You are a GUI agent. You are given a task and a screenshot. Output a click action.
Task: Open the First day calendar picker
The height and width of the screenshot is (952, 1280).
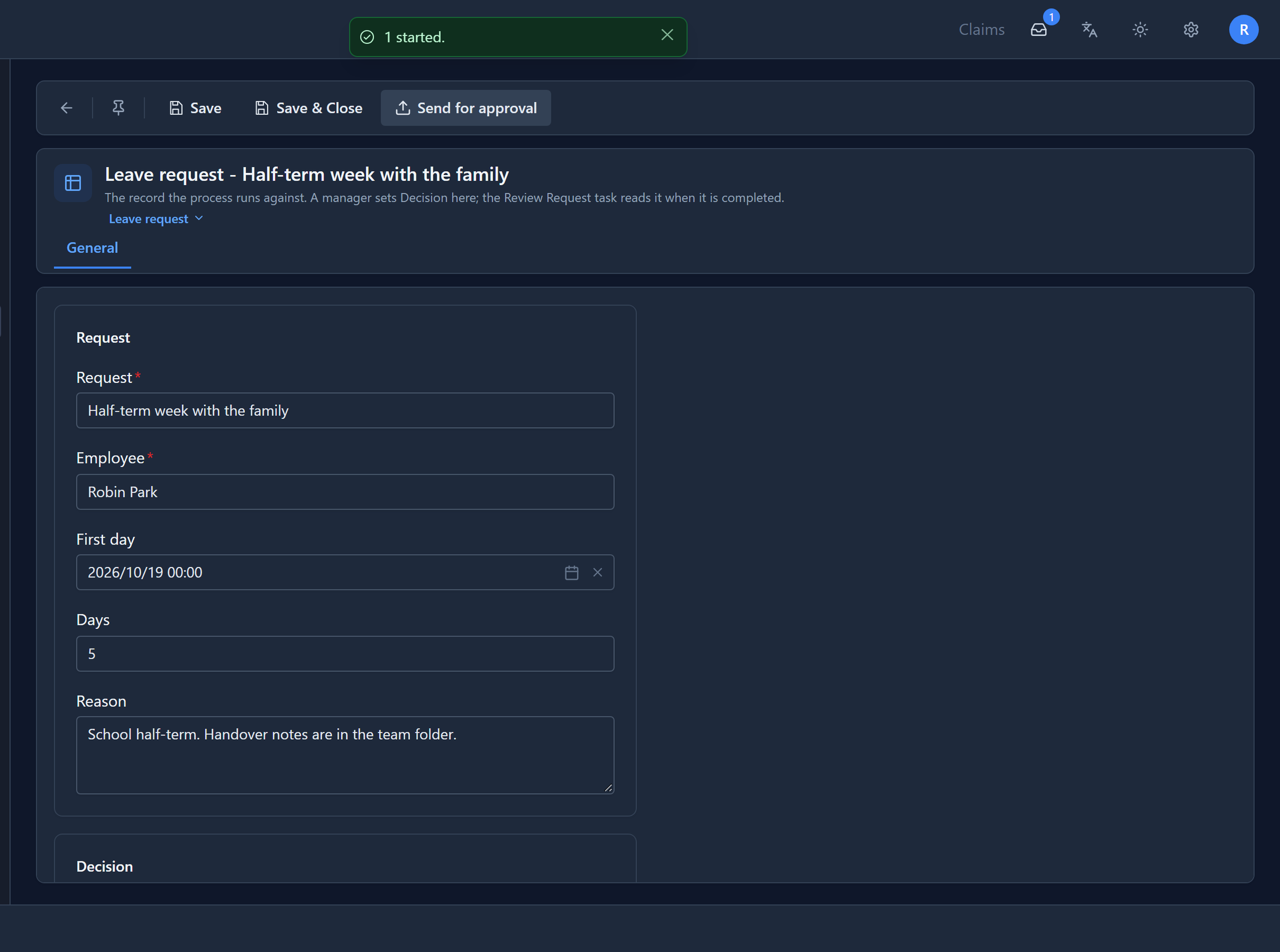coord(571,572)
